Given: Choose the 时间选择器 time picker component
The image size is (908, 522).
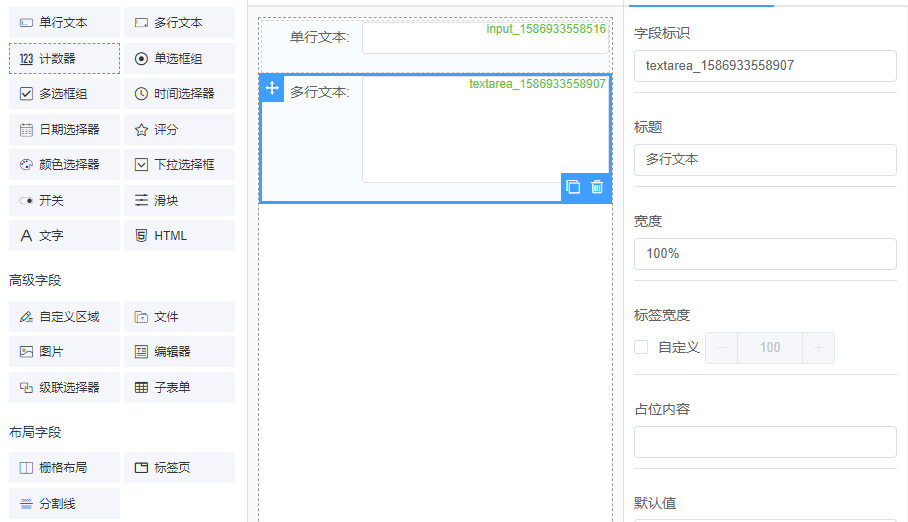Looking at the screenshot, I should [x=179, y=94].
